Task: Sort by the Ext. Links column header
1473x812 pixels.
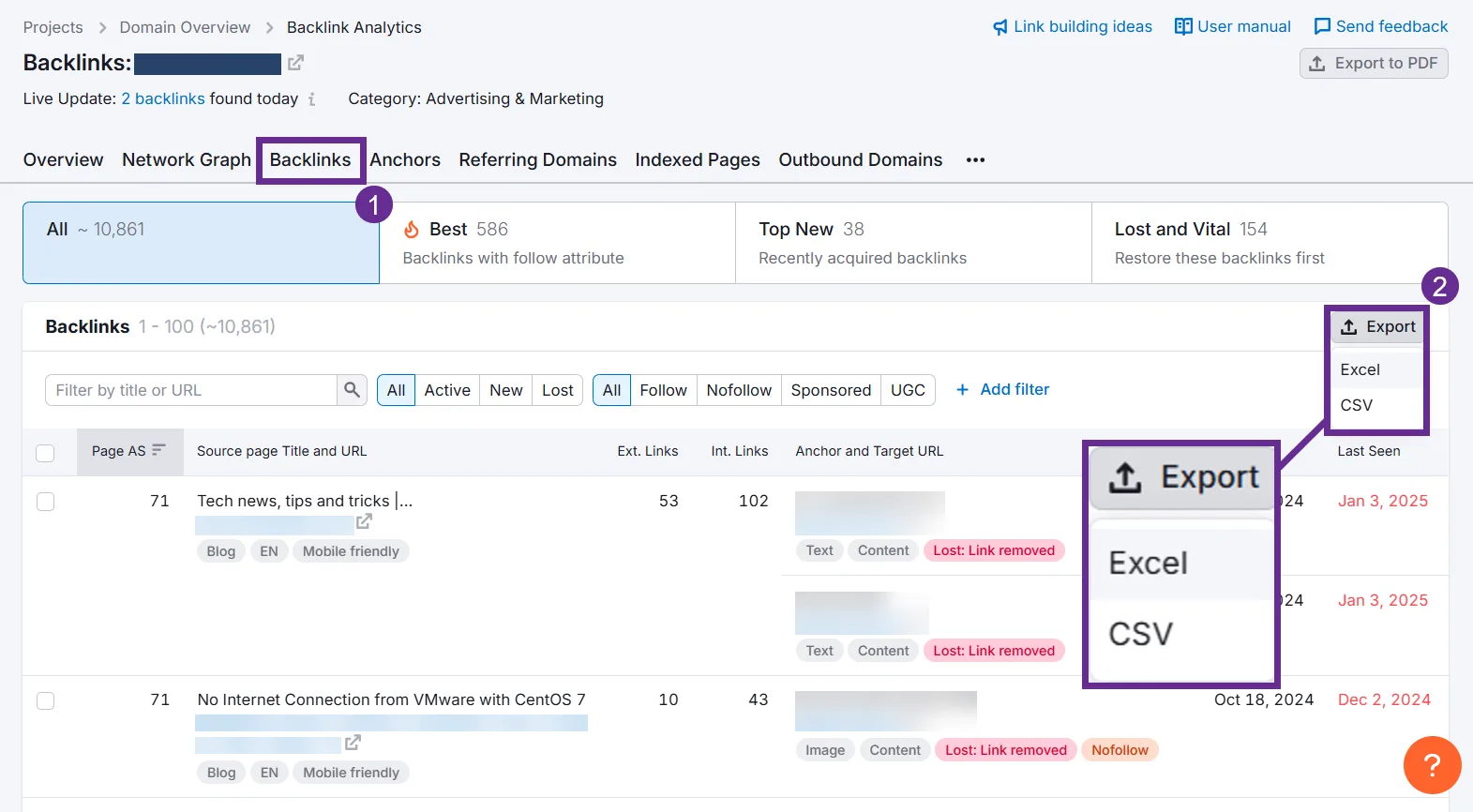Action: [x=648, y=451]
